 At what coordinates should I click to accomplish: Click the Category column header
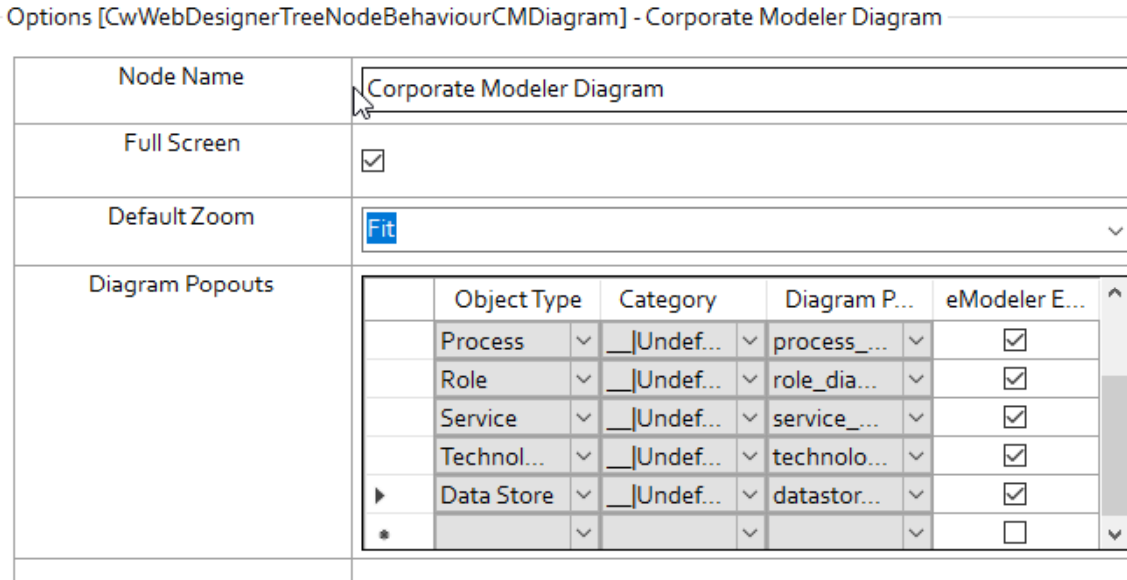pos(667,300)
